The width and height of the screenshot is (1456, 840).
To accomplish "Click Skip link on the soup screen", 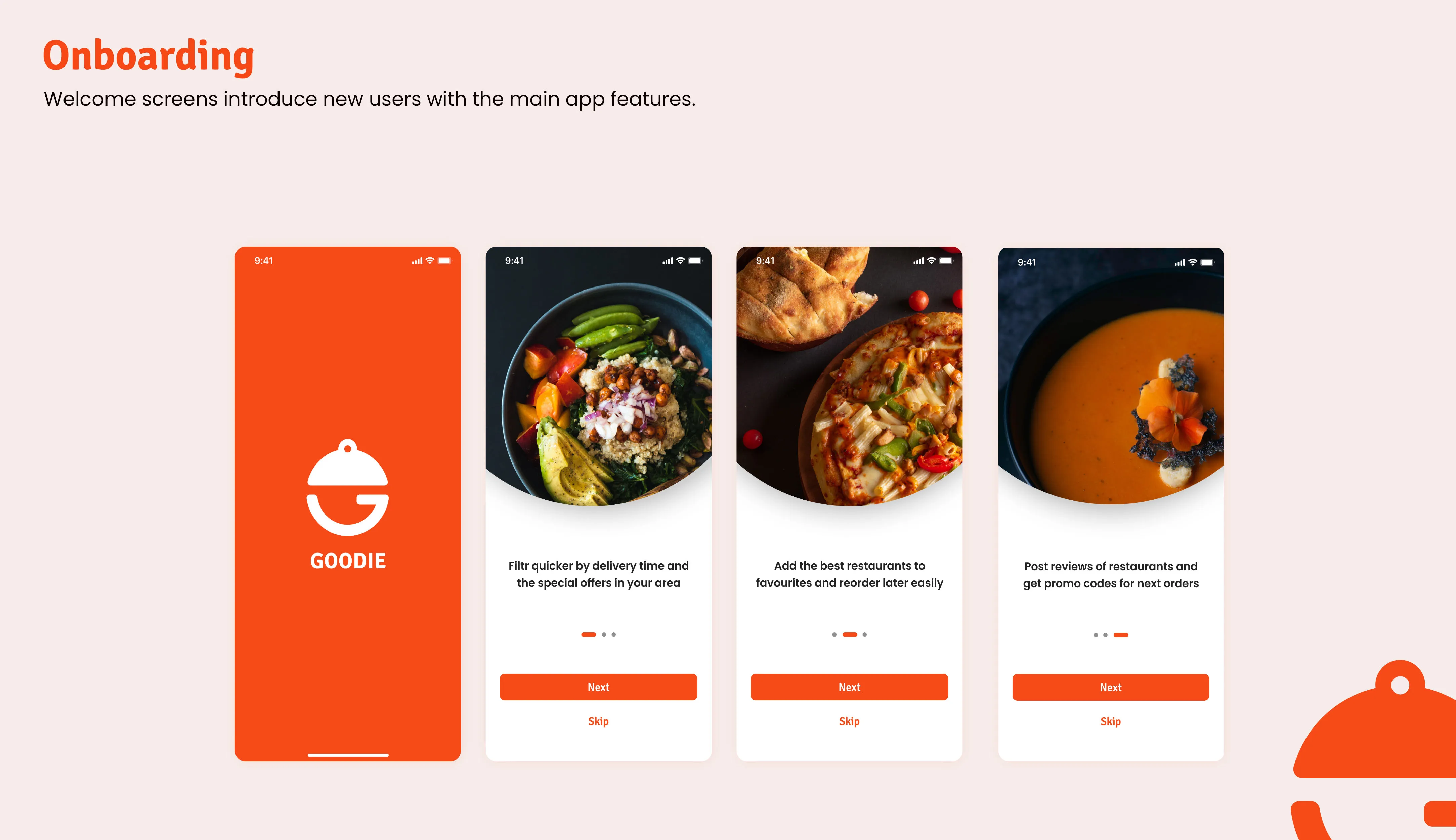I will (1111, 722).
